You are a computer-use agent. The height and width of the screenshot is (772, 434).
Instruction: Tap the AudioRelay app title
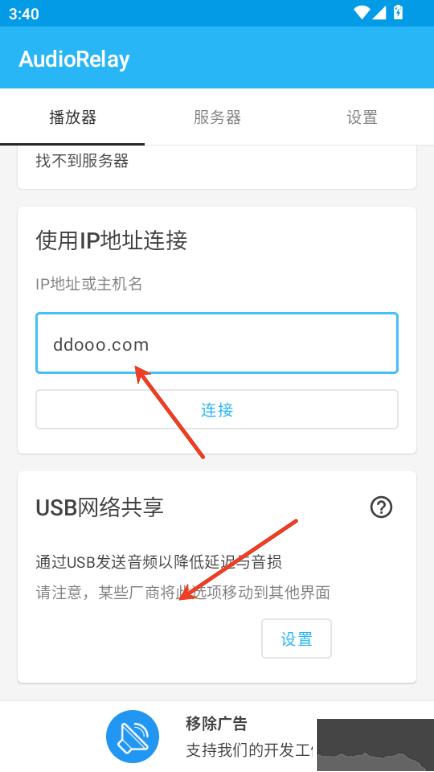click(x=74, y=59)
